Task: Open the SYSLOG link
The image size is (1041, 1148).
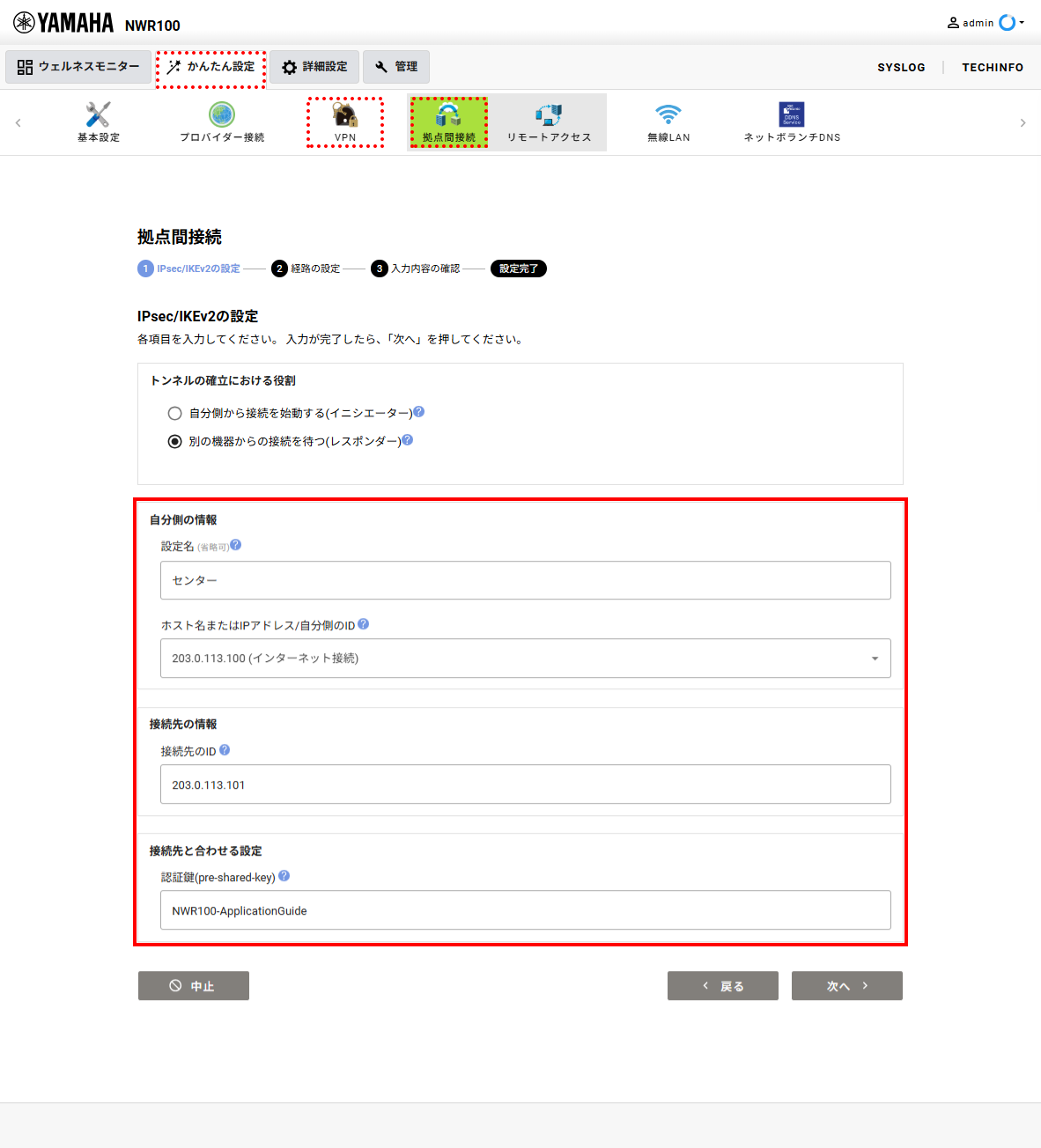Action: [901, 67]
